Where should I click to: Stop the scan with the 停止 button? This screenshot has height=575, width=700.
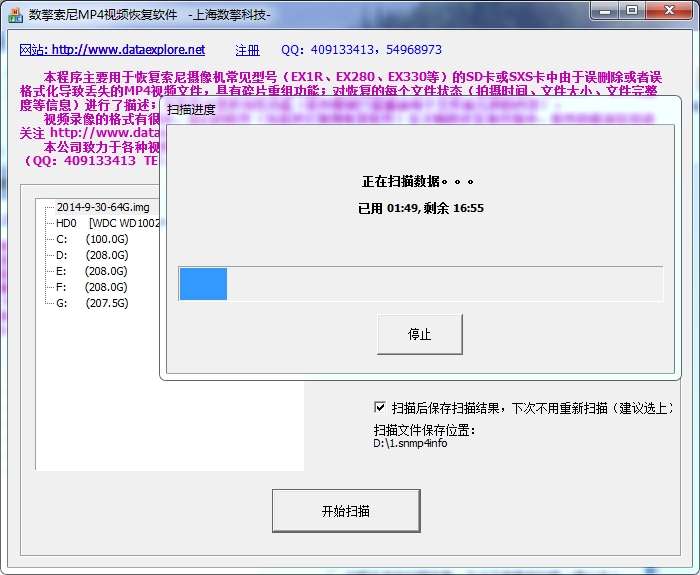click(420, 334)
